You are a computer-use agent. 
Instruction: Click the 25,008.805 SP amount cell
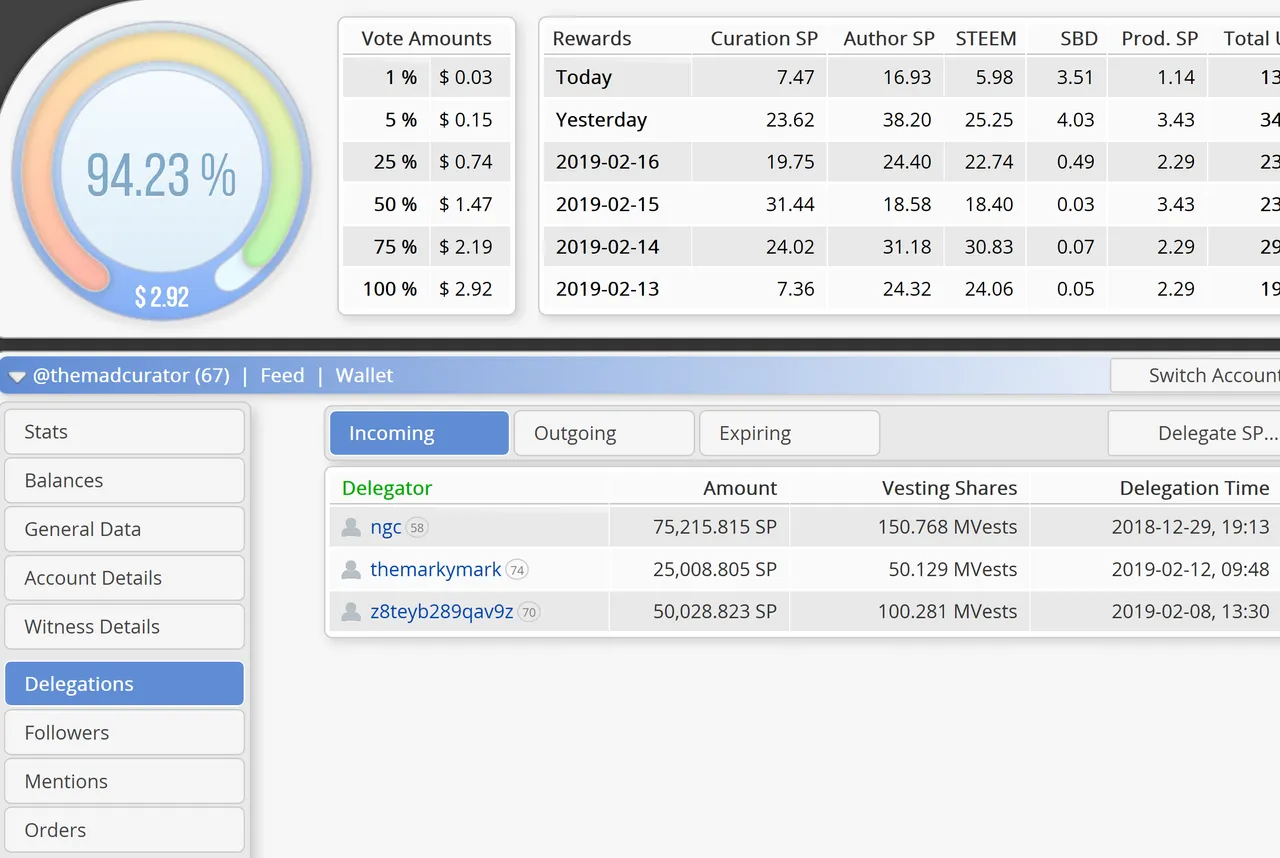point(715,569)
